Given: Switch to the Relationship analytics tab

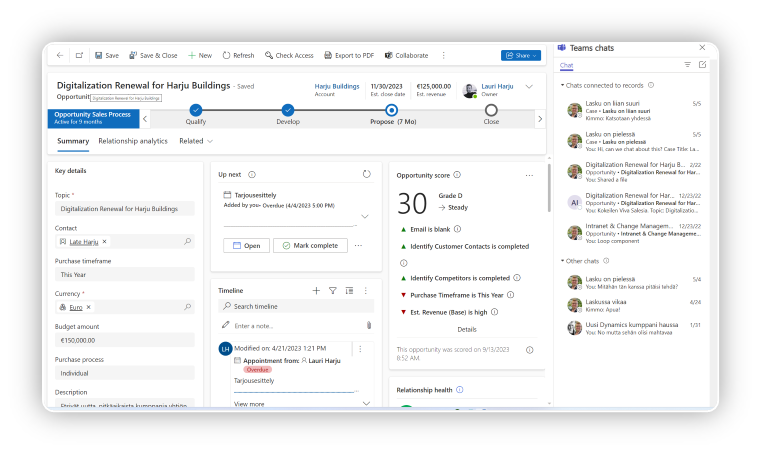Looking at the screenshot, I should 133,141.
